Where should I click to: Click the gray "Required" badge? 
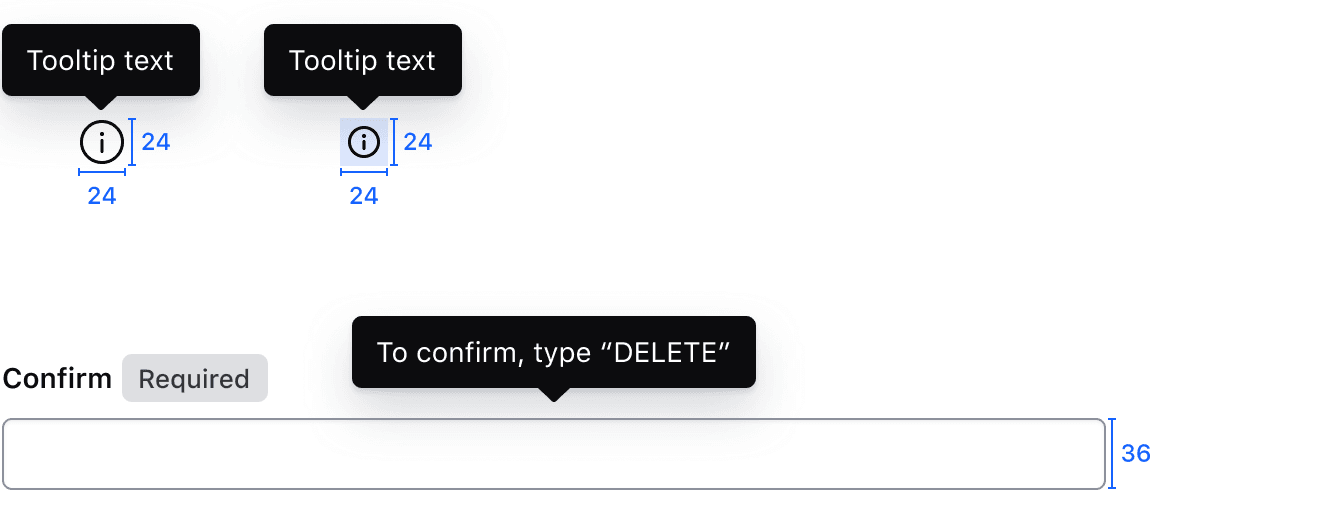pyautogui.click(x=195, y=379)
